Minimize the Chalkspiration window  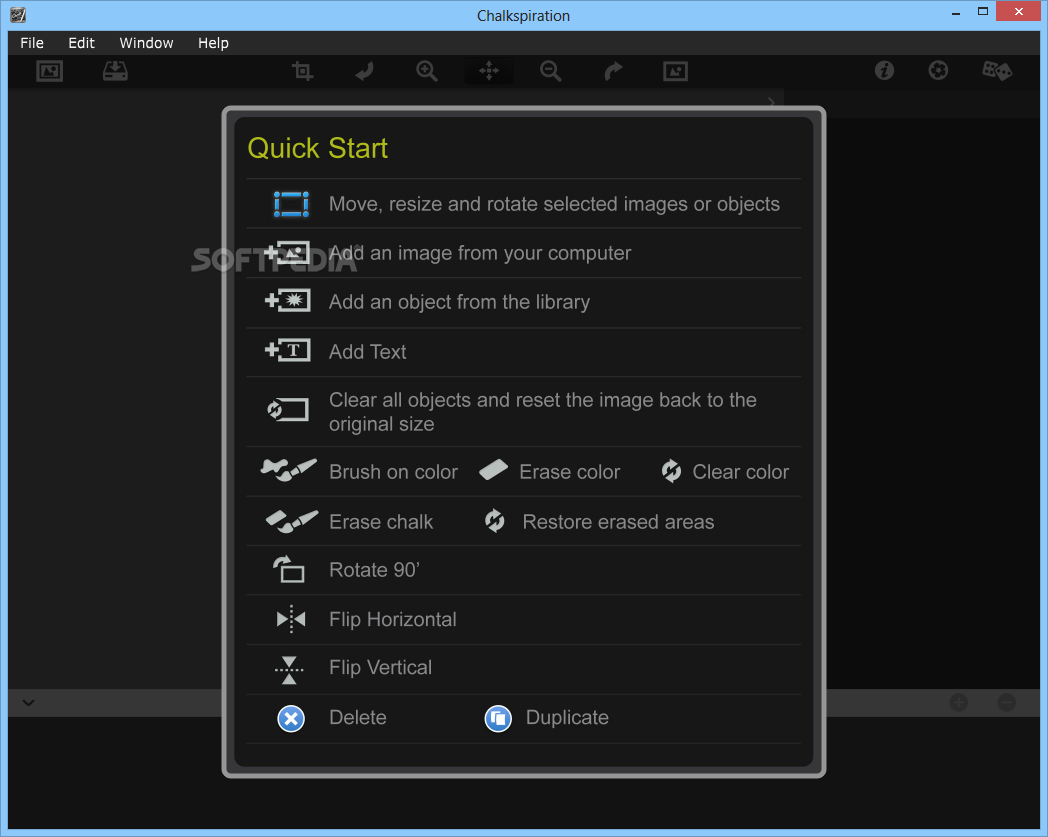coord(956,13)
